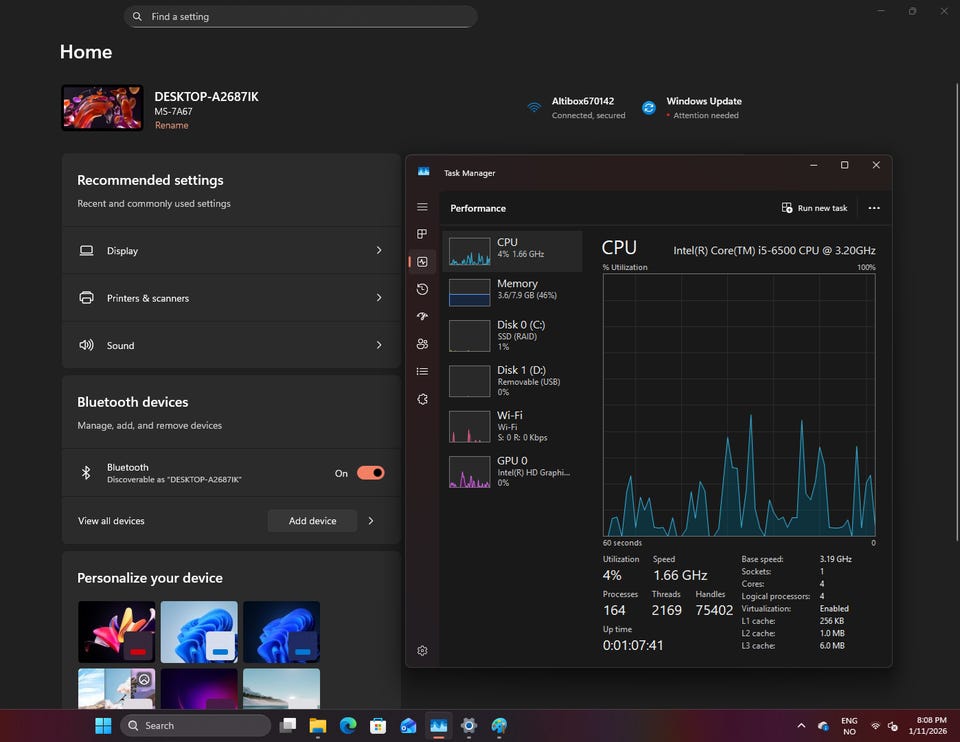Open Task Manager settings gear
This screenshot has width=960, height=742.
(x=422, y=650)
